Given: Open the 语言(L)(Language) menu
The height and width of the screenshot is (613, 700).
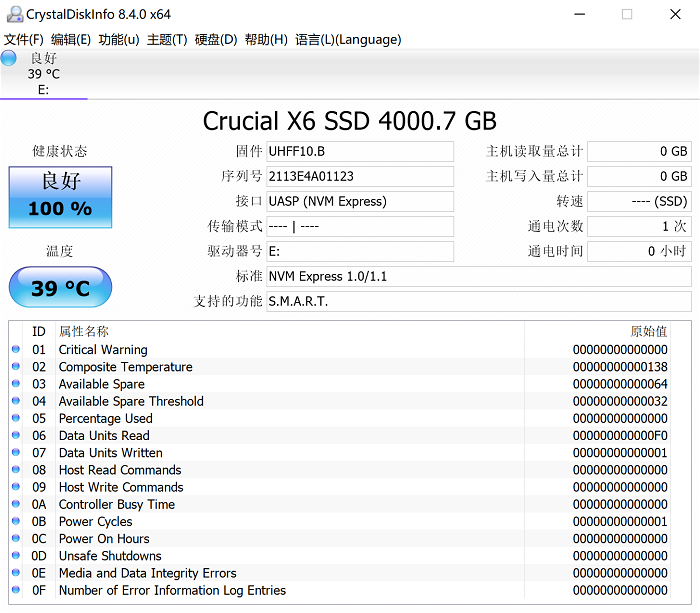Looking at the screenshot, I should coord(348,40).
